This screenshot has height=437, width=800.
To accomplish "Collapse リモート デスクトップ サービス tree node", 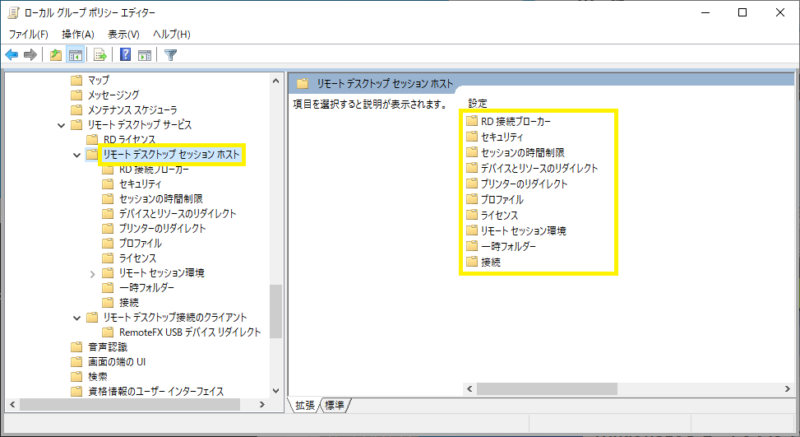I will coord(61,125).
